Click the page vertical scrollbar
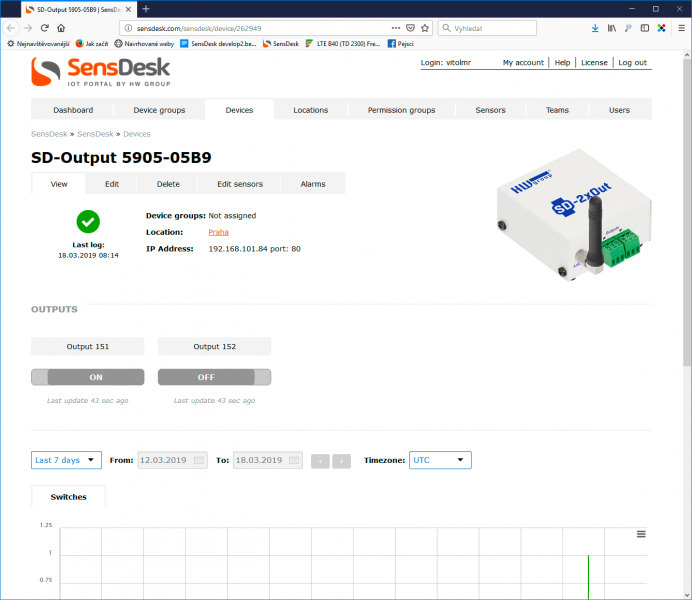692x600 pixels. click(687, 212)
